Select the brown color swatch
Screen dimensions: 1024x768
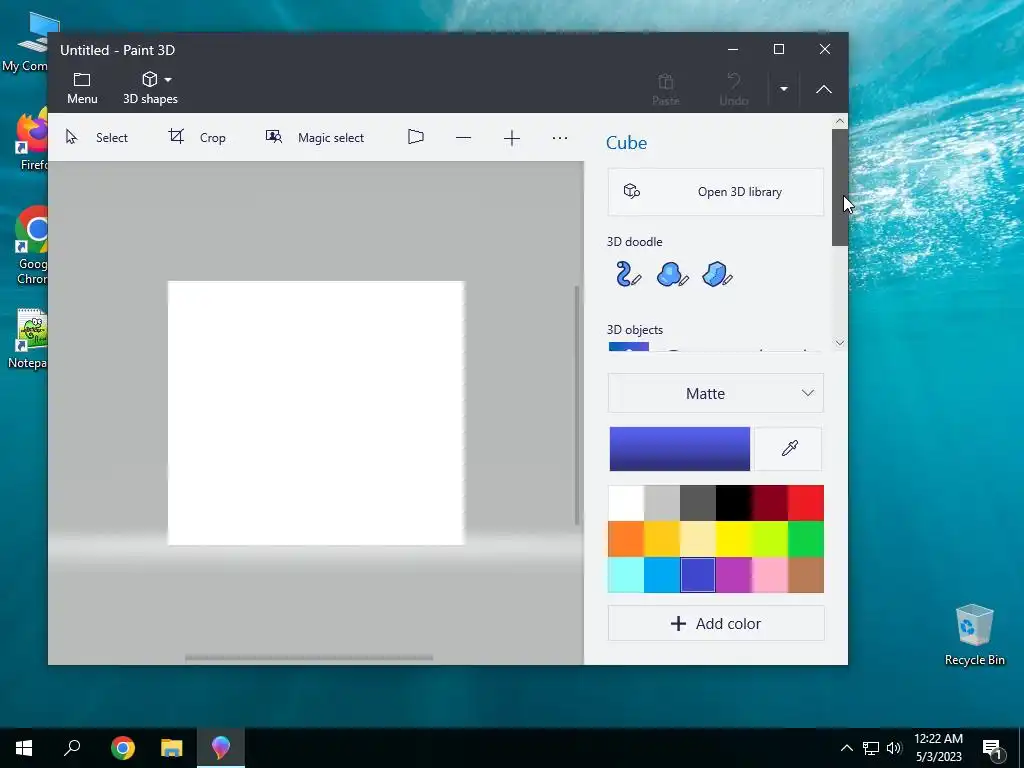coord(806,575)
